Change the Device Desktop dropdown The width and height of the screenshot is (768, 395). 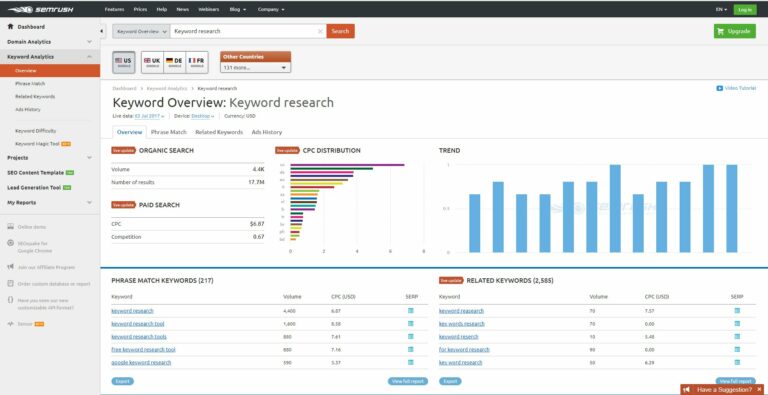pyautogui.click(x=203, y=116)
